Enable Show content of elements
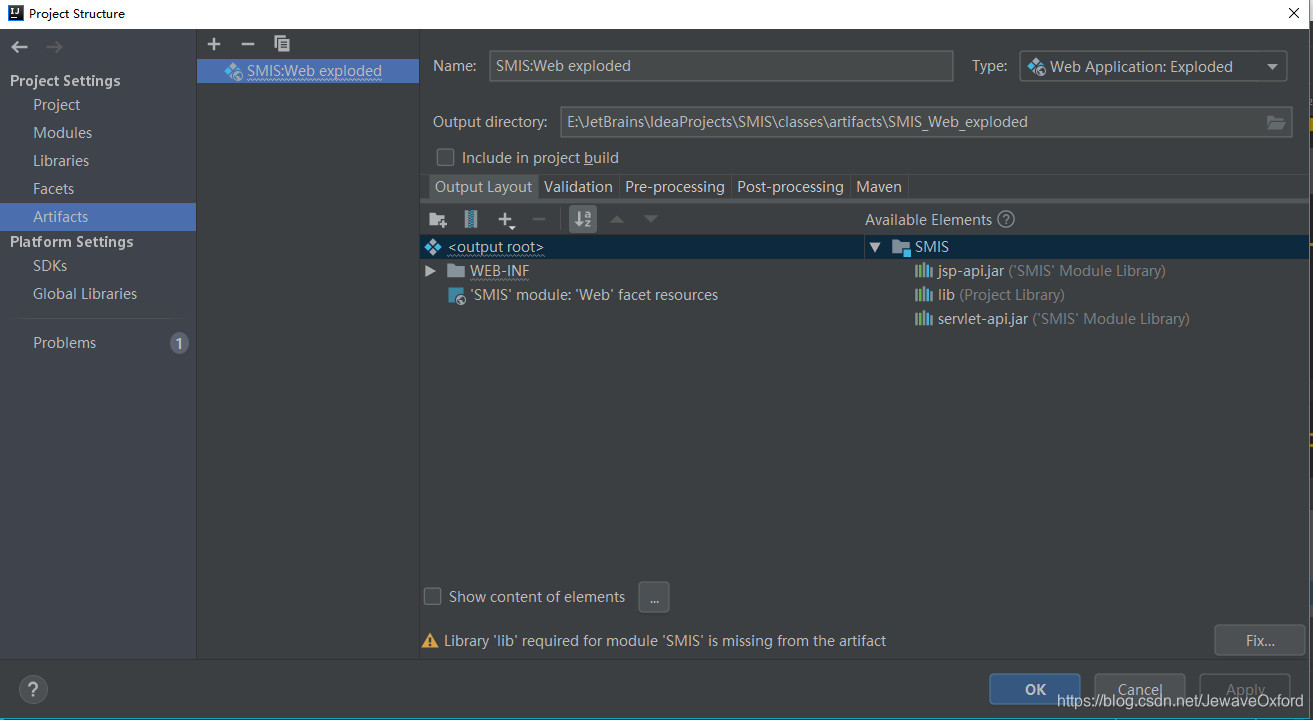This screenshot has height=720, width=1313. click(433, 597)
